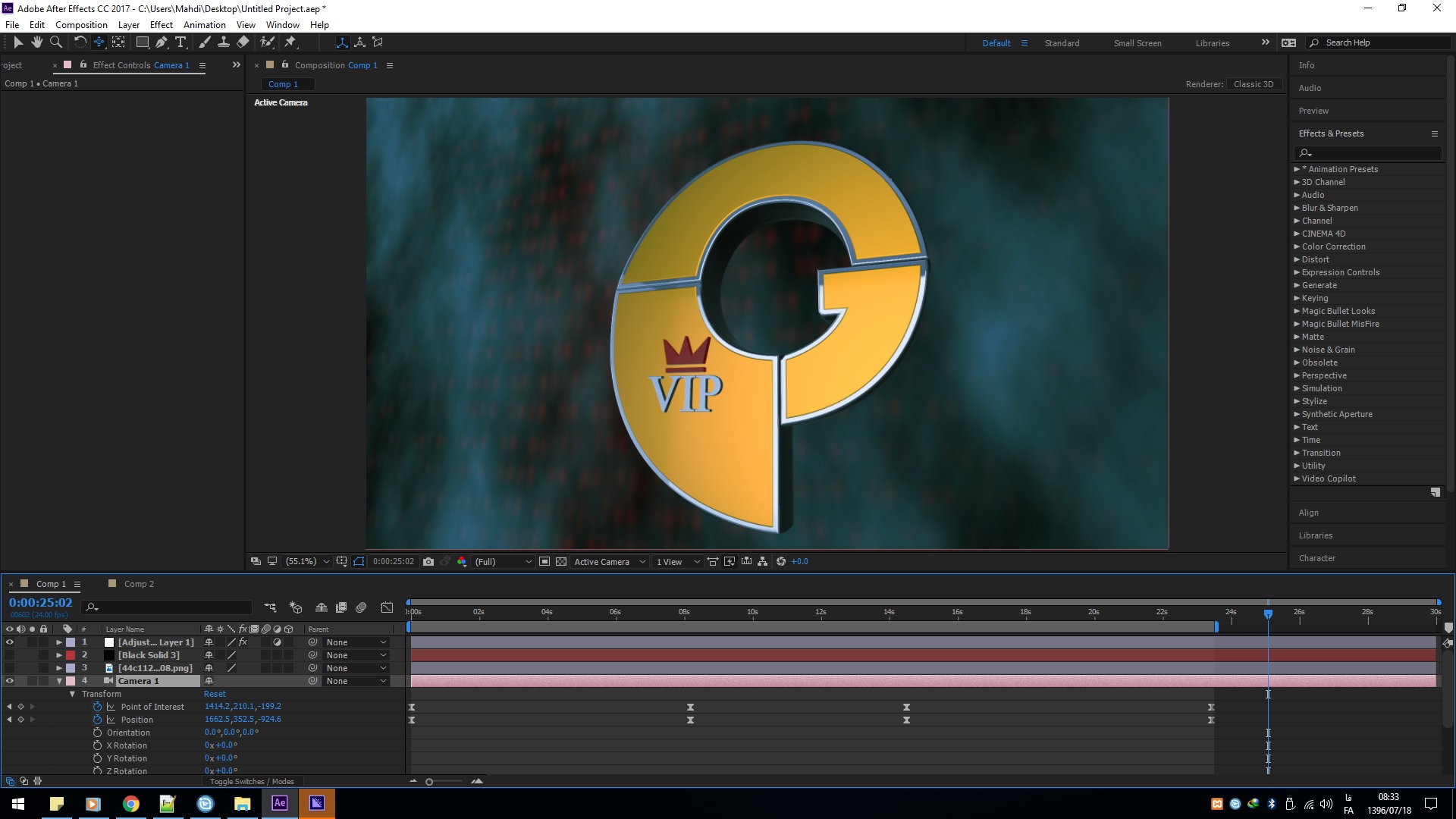Expand layer 3 png layer properties

tap(59, 668)
